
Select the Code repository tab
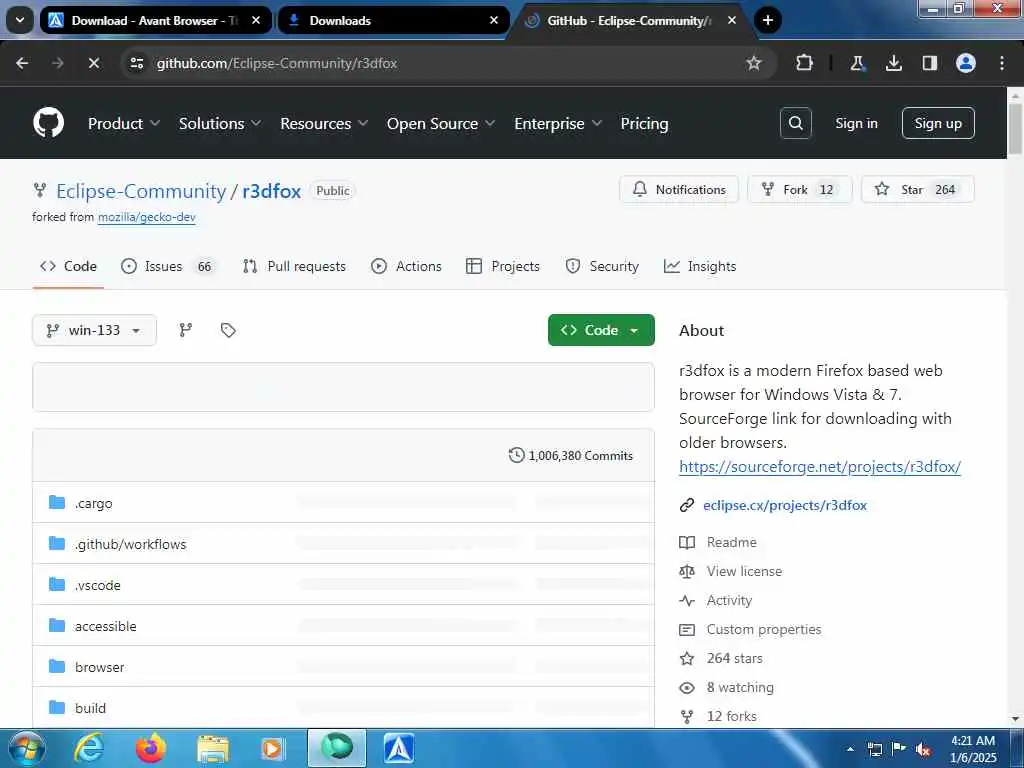pyautogui.click(x=68, y=266)
